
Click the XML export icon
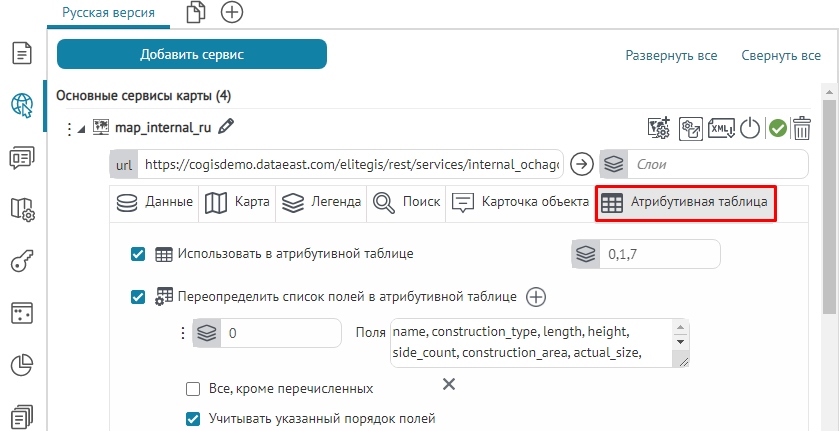tap(720, 127)
